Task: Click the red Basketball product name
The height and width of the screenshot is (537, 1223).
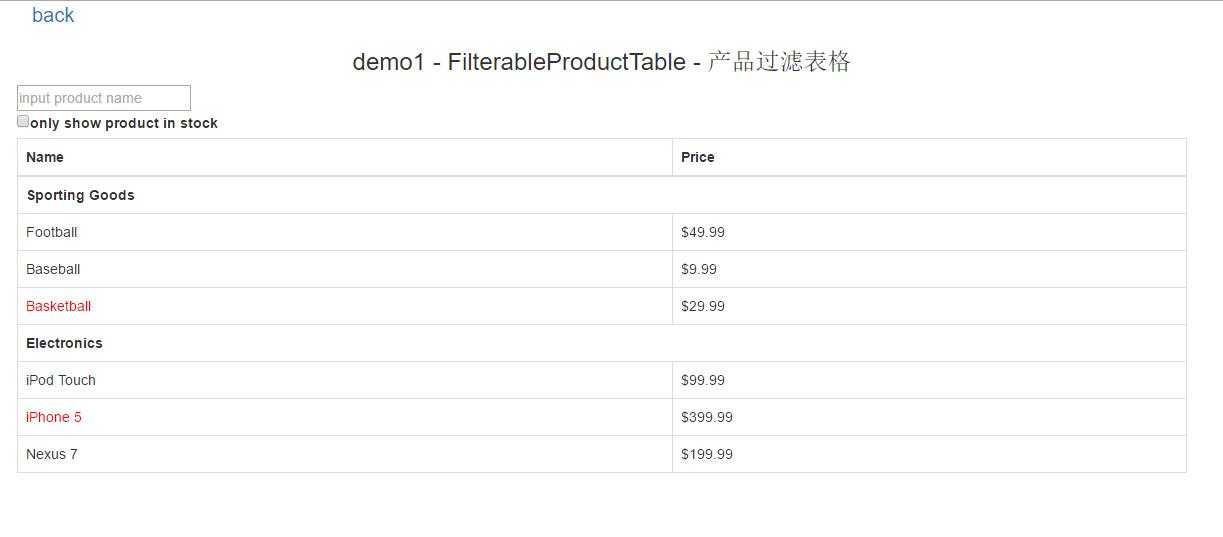Action: 58,306
